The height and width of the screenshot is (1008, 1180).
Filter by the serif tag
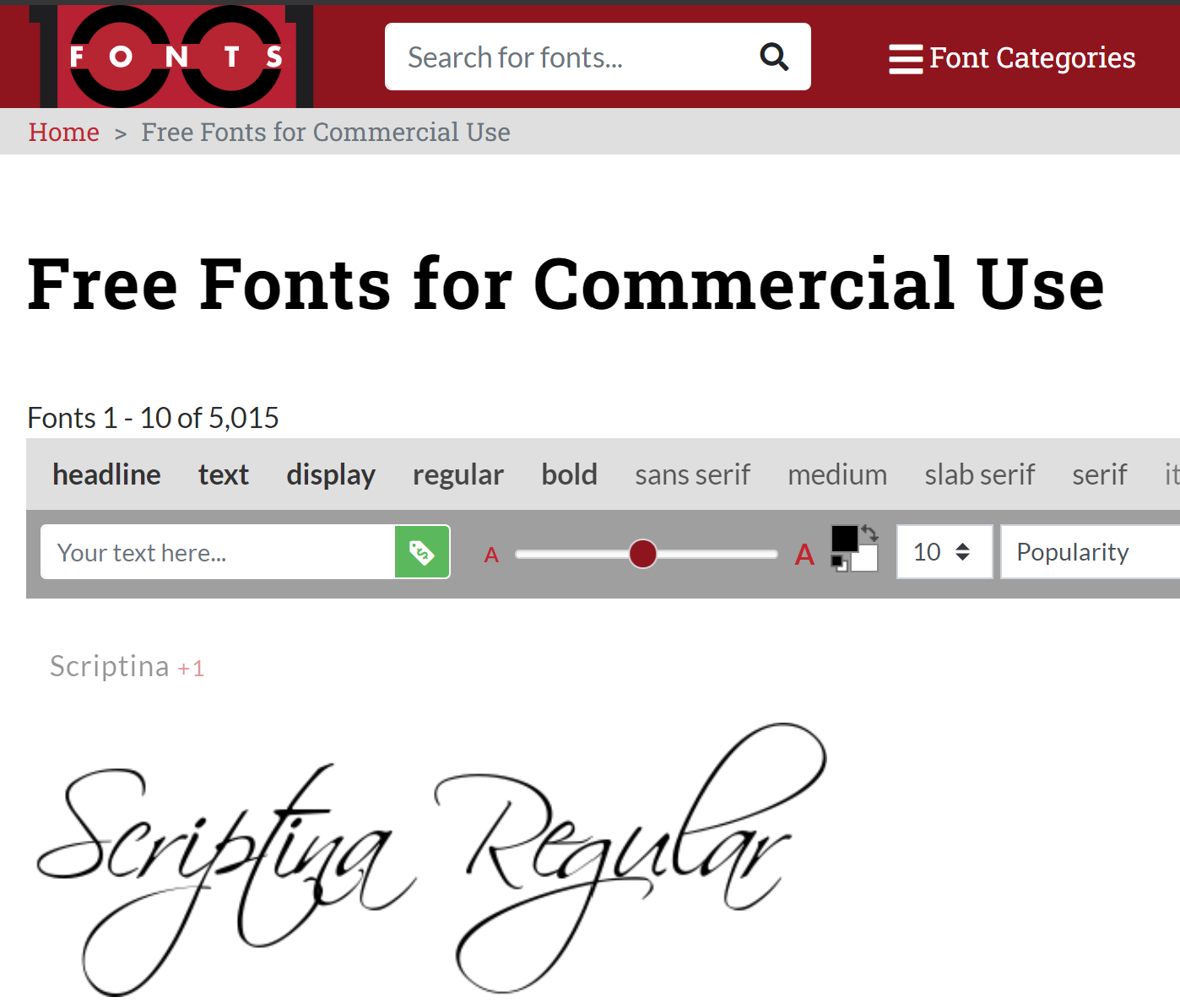pyautogui.click(x=1100, y=474)
